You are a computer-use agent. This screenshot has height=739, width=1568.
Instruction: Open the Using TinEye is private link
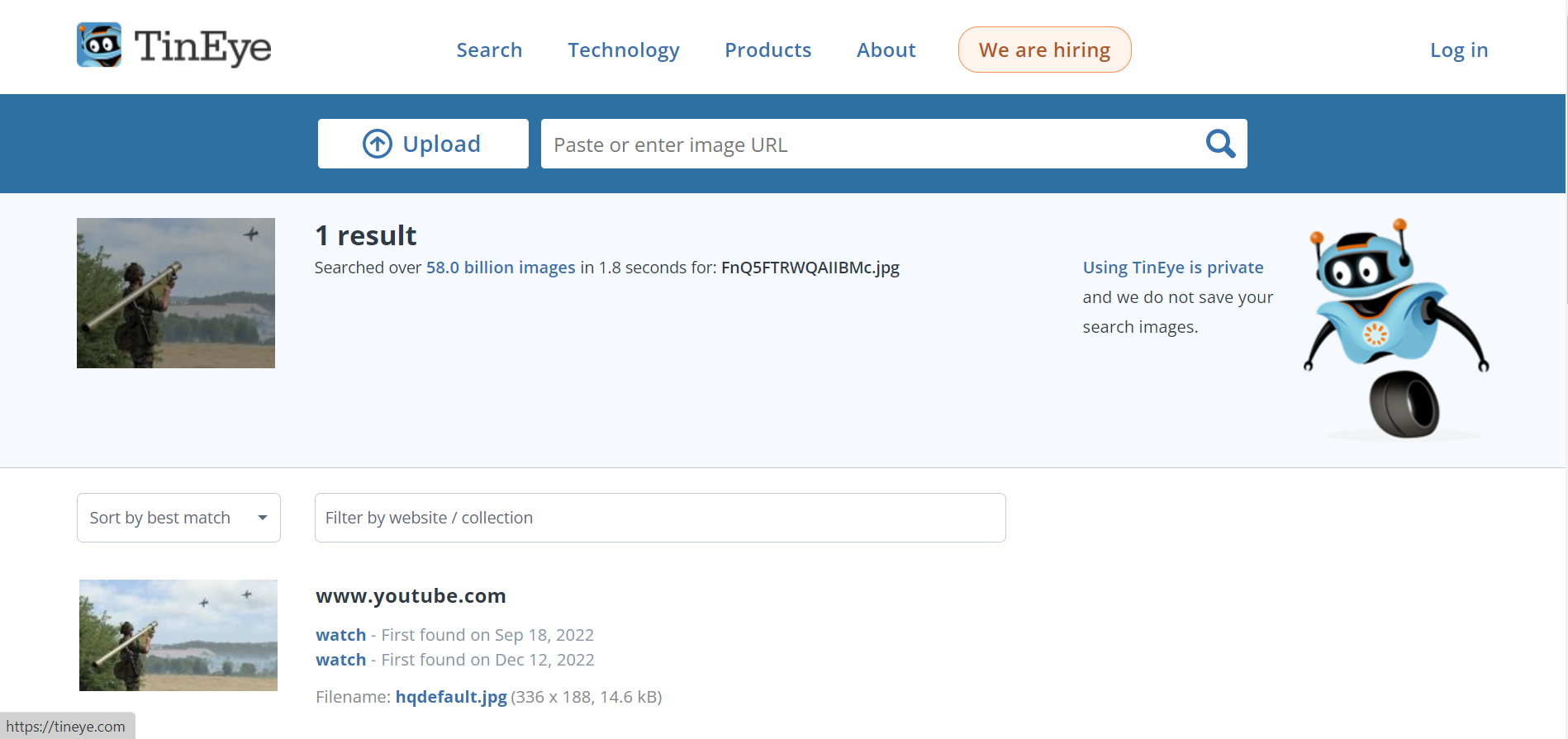pos(1172,268)
